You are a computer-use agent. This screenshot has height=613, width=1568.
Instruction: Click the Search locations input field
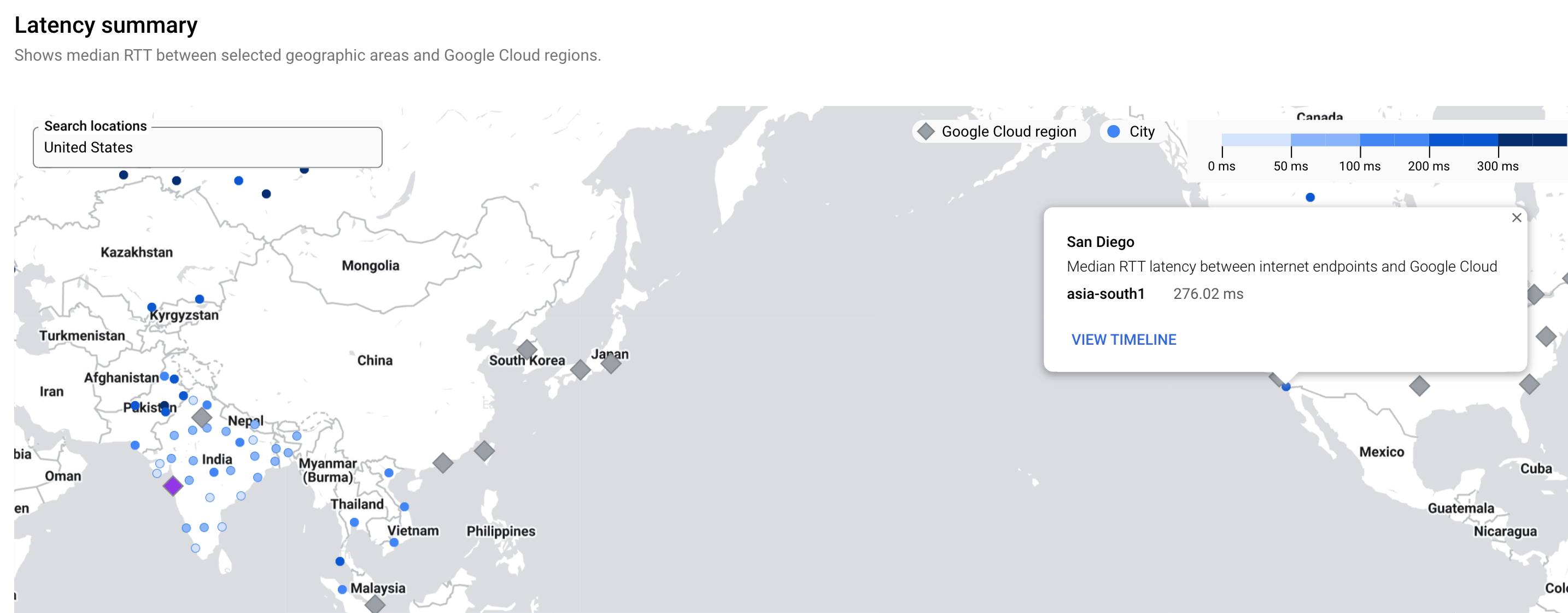pyautogui.click(x=207, y=148)
